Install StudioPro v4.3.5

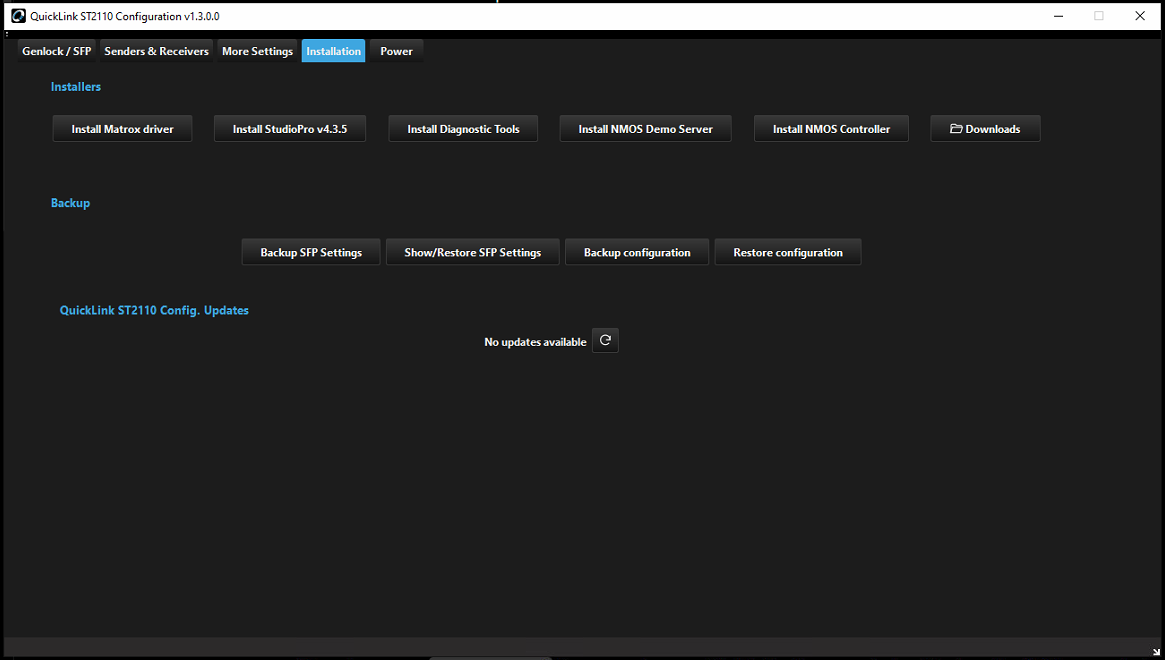click(x=290, y=129)
